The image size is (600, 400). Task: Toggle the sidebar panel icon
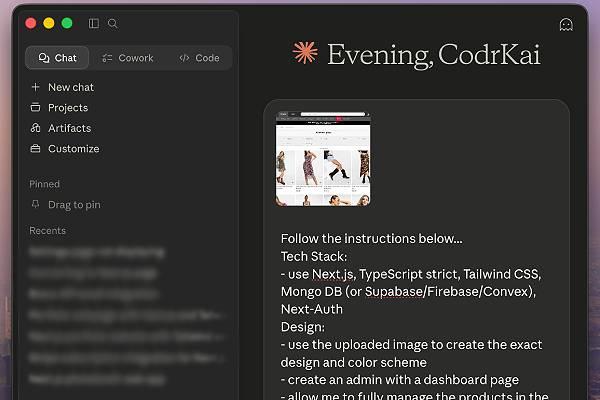point(94,23)
